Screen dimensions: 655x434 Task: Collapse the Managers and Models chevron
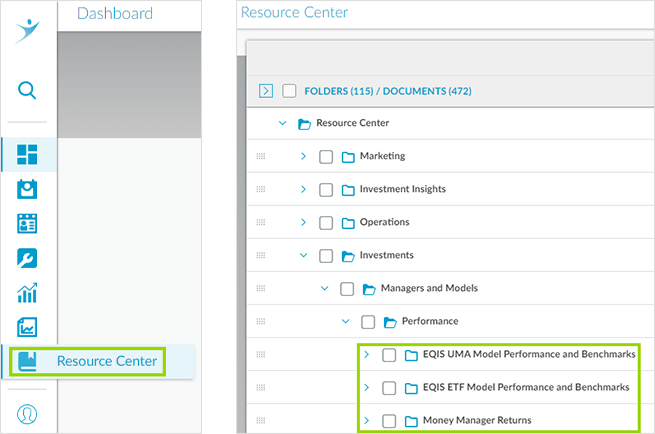[324, 288]
